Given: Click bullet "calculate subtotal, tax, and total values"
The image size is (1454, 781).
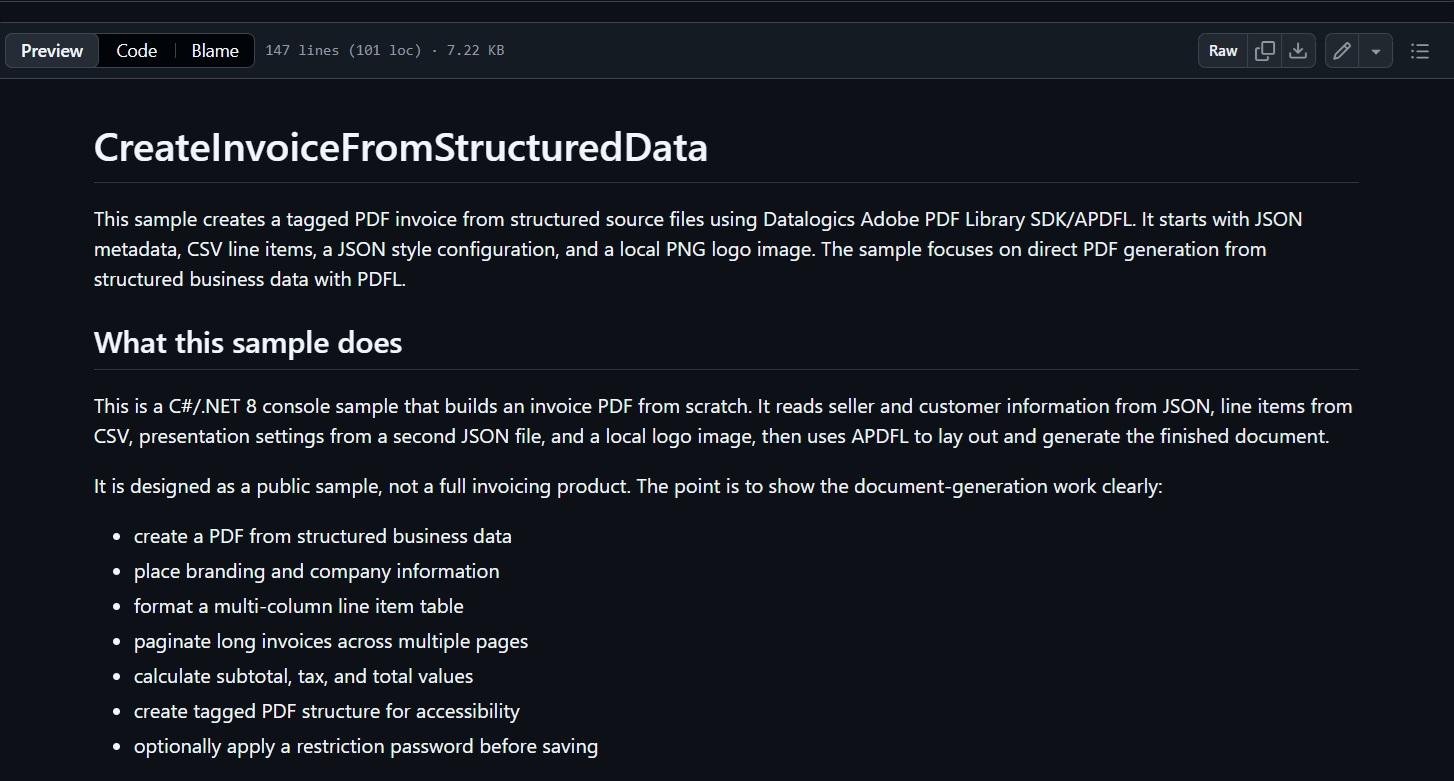Looking at the screenshot, I should [x=304, y=676].
